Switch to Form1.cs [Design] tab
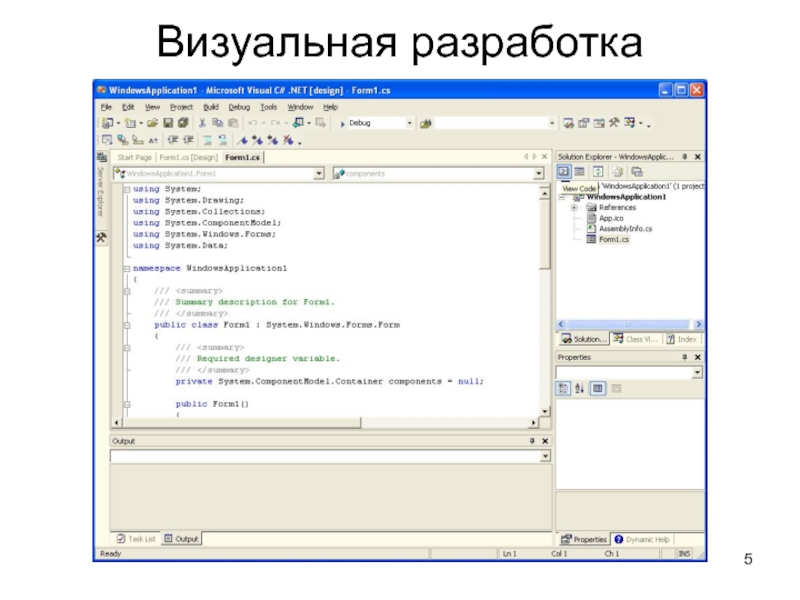Screen dimensions: 800x600 point(188,157)
